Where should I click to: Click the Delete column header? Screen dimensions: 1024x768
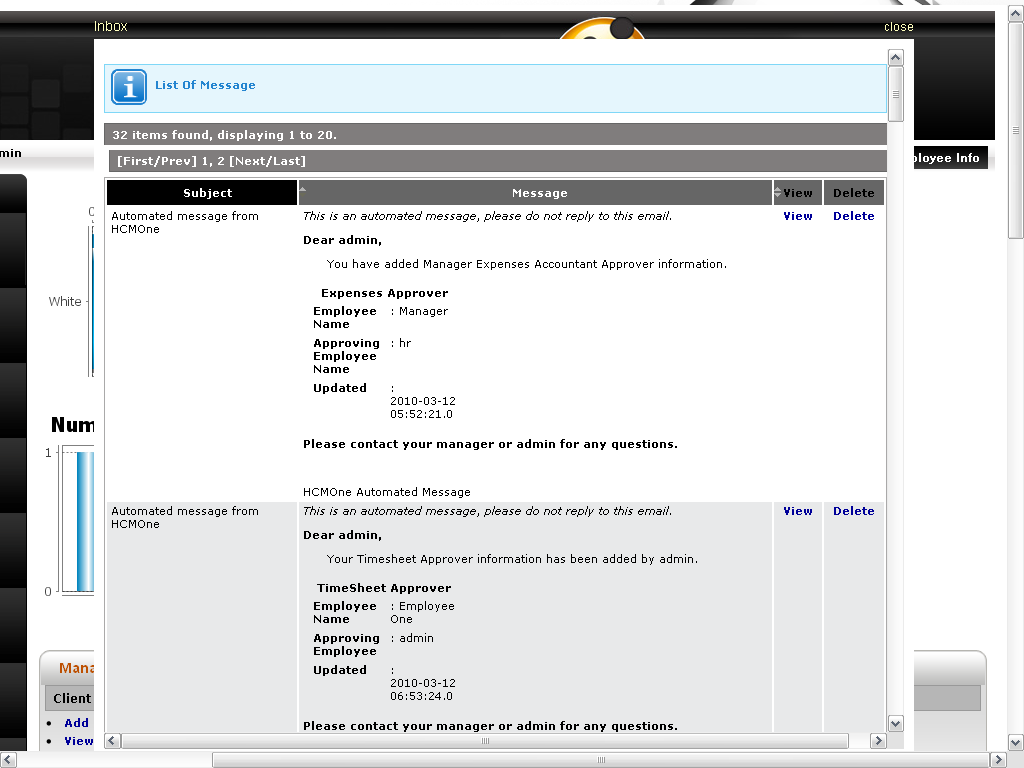point(854,193)
